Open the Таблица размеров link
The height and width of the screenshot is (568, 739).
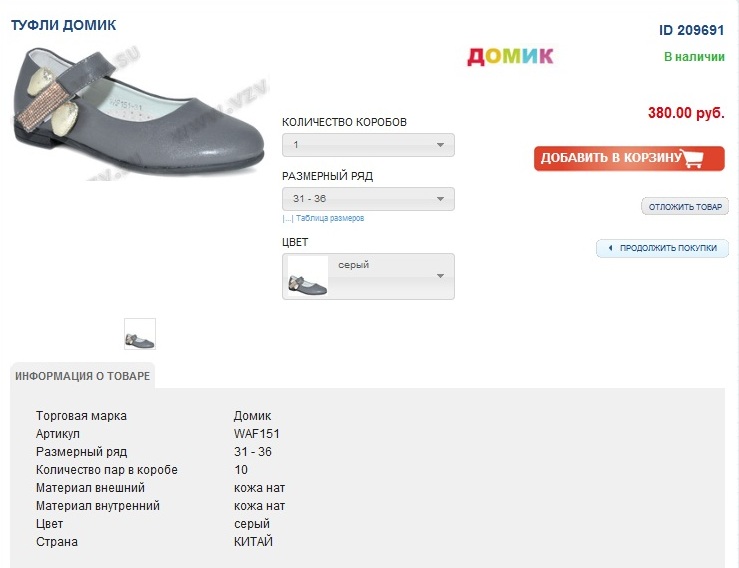(330, 218)
